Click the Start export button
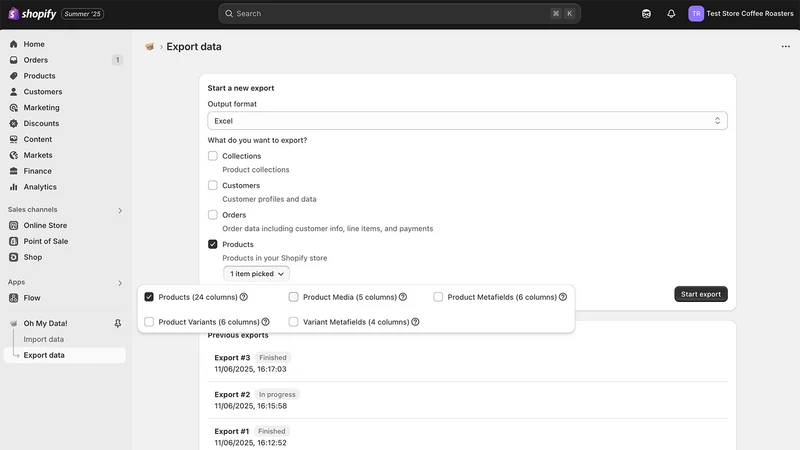 [701, 294]
